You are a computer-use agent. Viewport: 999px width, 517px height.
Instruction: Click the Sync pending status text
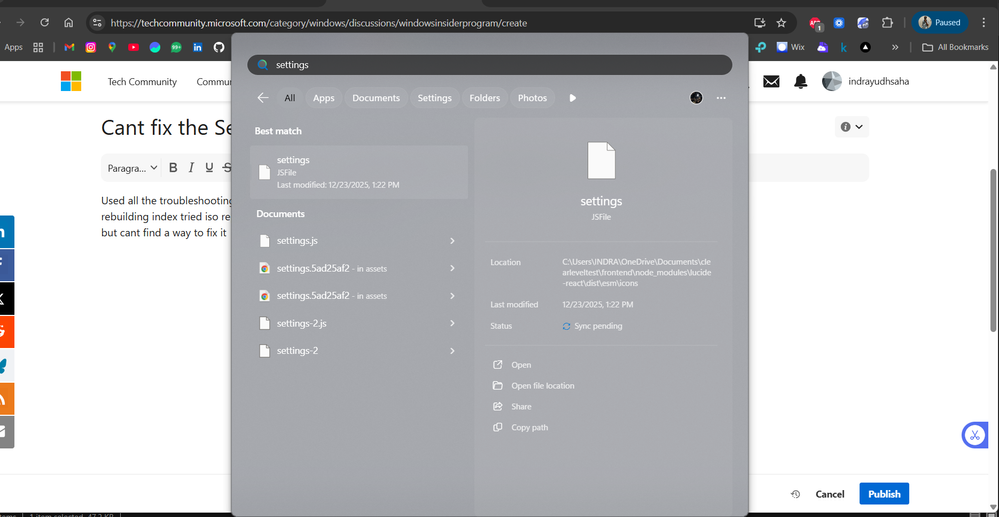(598, 326)
